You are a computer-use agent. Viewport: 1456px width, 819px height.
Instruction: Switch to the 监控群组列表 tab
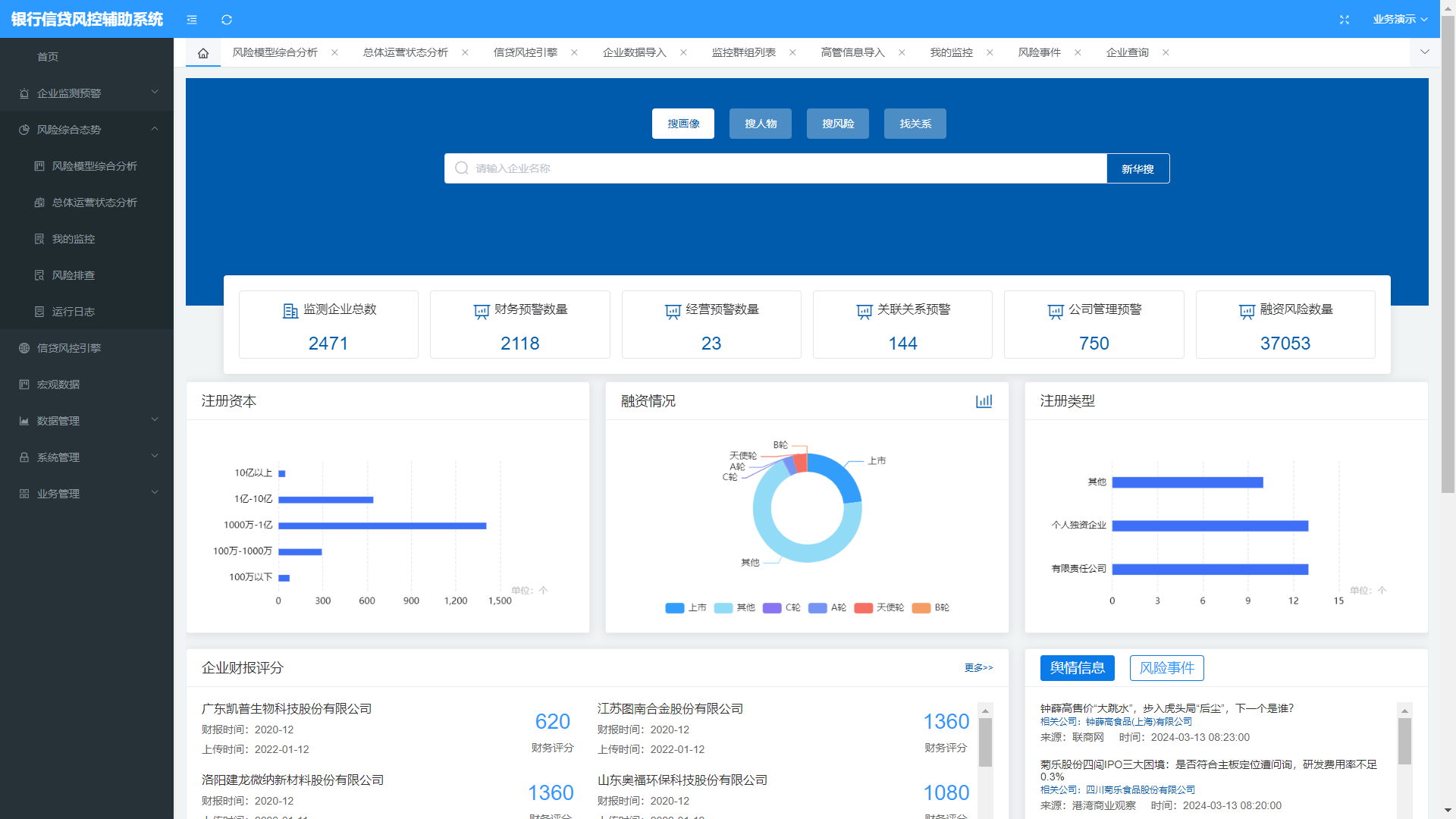(x=744, y=53)
